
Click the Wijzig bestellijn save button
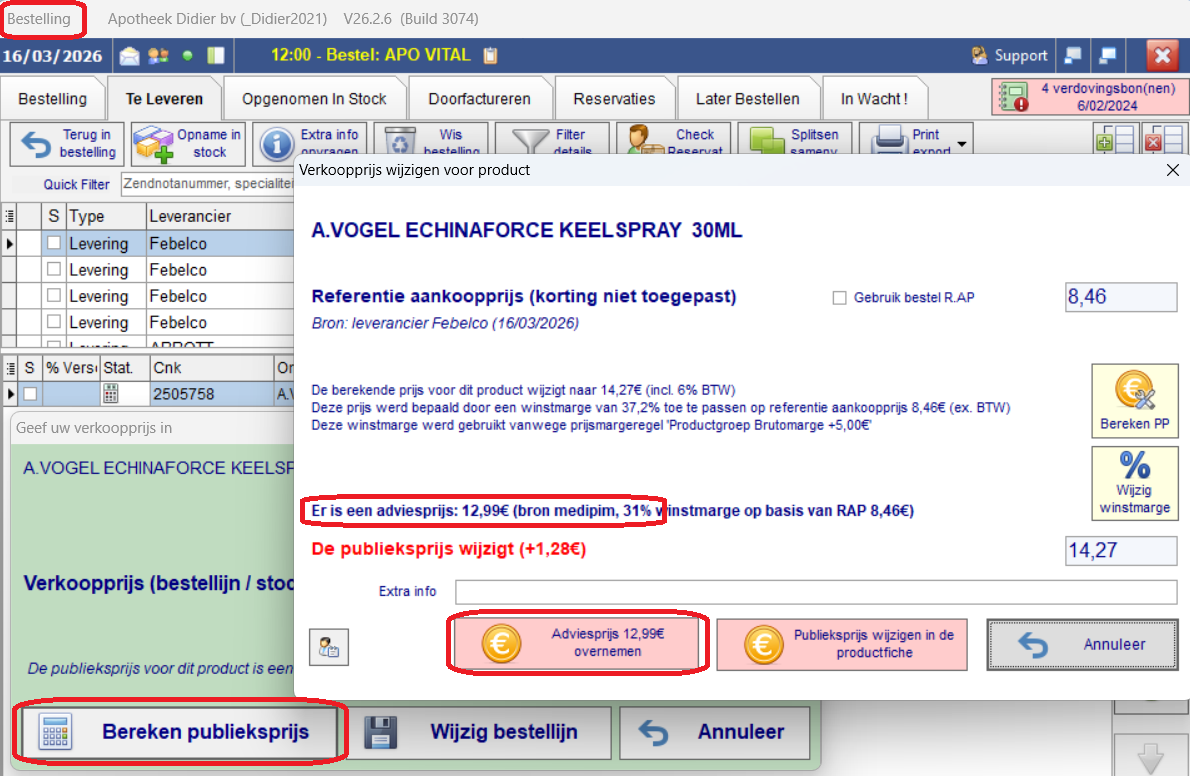(478, 733)
